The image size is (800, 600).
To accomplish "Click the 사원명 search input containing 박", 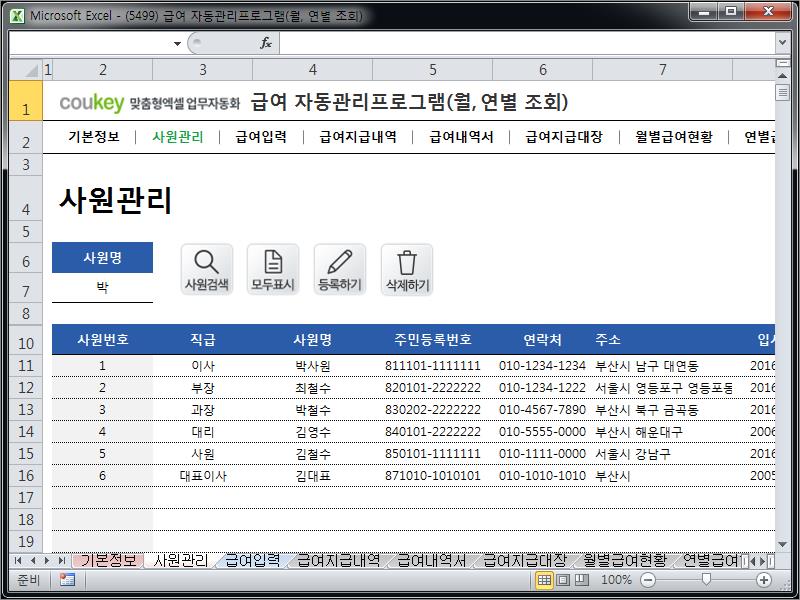I will [x=102, y=288].
